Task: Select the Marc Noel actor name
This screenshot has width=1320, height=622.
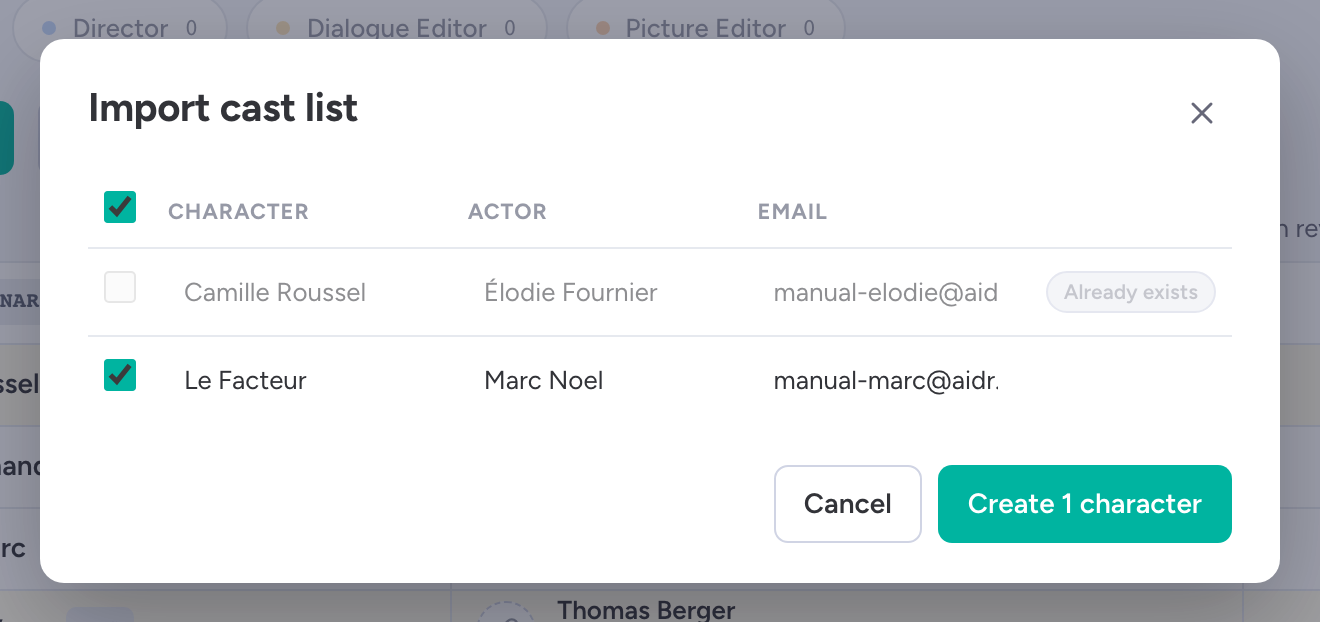Action: click(x=544, y=381)
